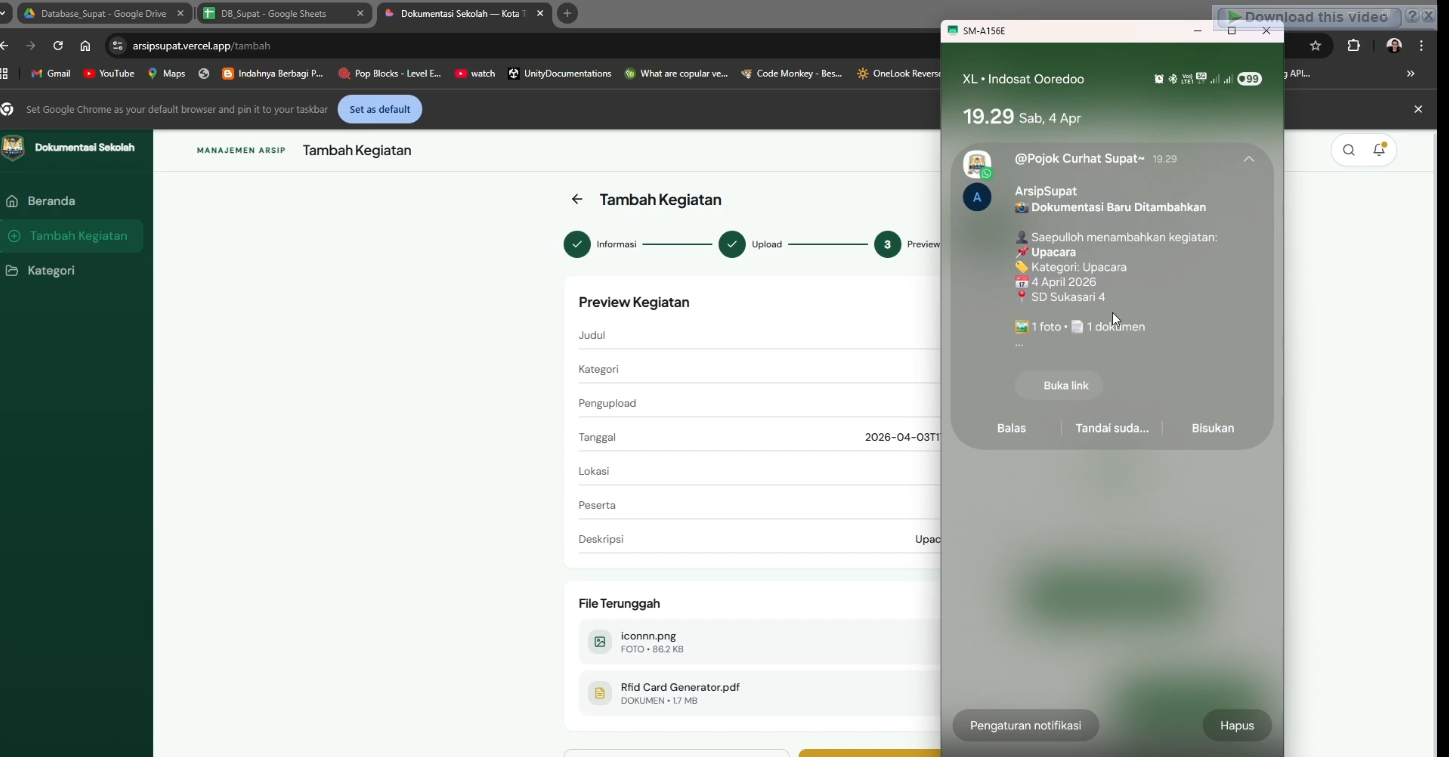
Task: Open the notification bell icon
Action: 1380,150
